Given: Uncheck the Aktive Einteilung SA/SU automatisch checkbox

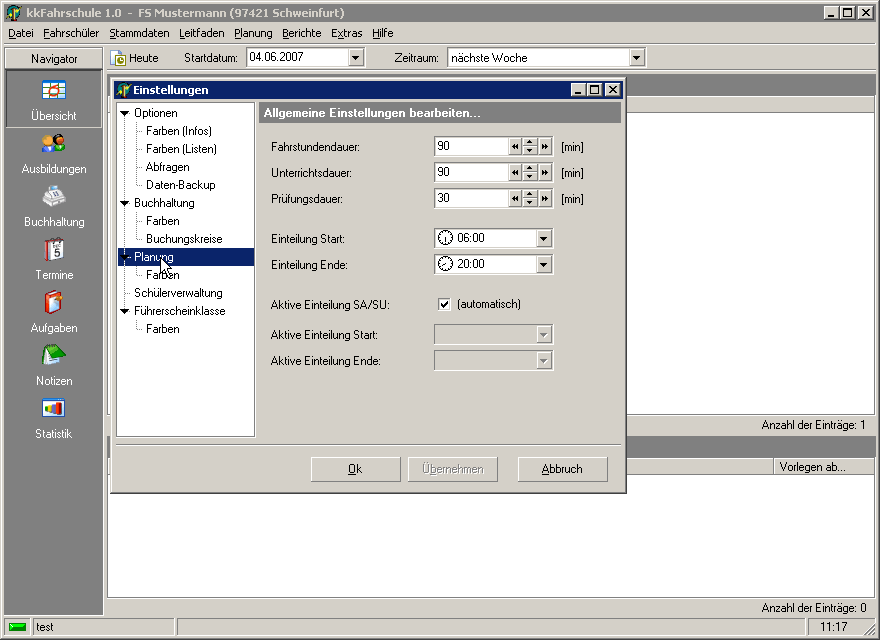Looking at the screenshot, I should [444, 304].
